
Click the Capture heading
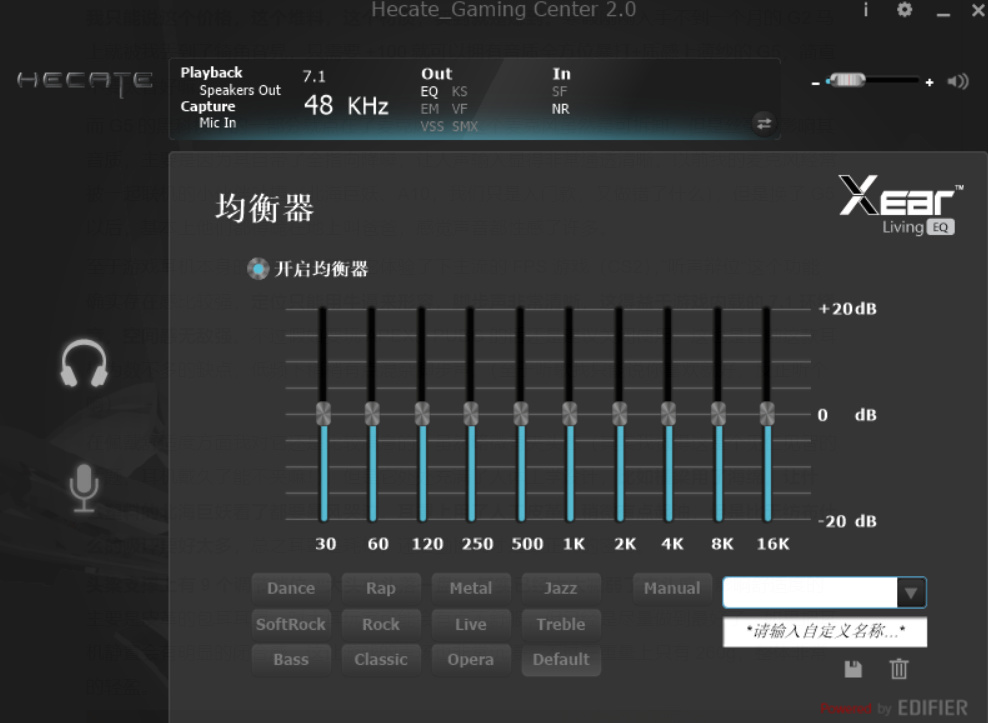click(x=208, y=107)
